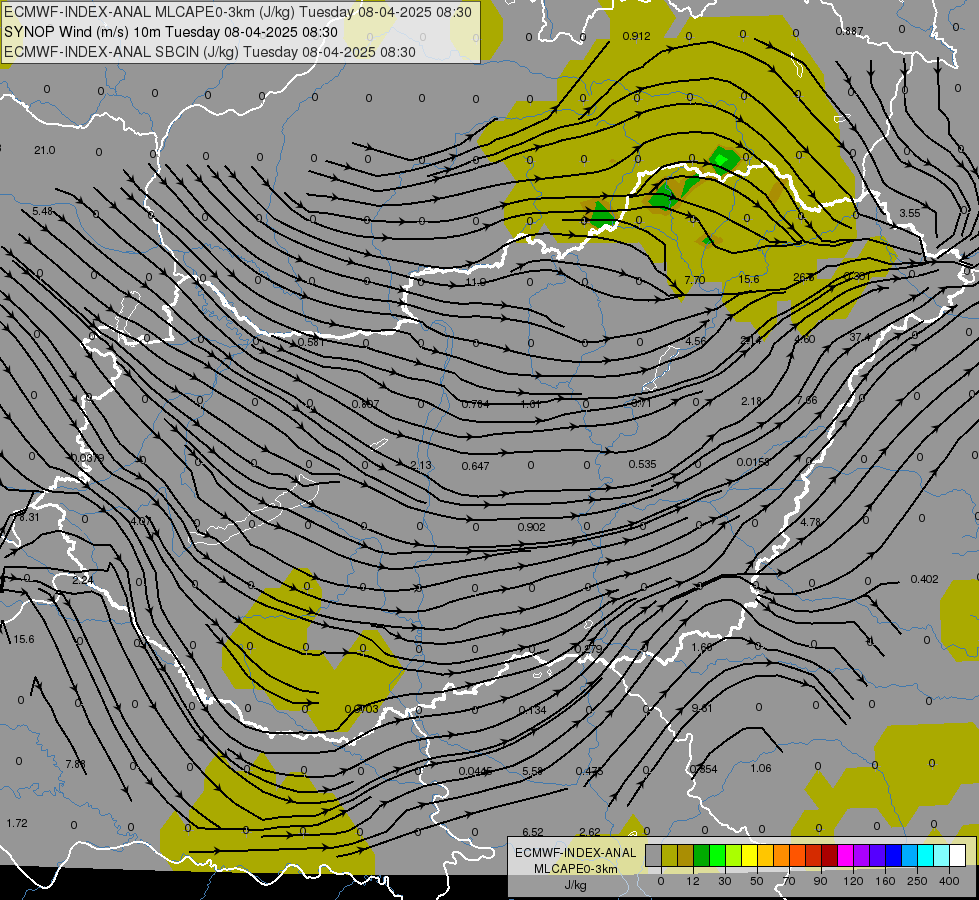
Task: Click the legend tick label '160'
Action: point(885,881)
